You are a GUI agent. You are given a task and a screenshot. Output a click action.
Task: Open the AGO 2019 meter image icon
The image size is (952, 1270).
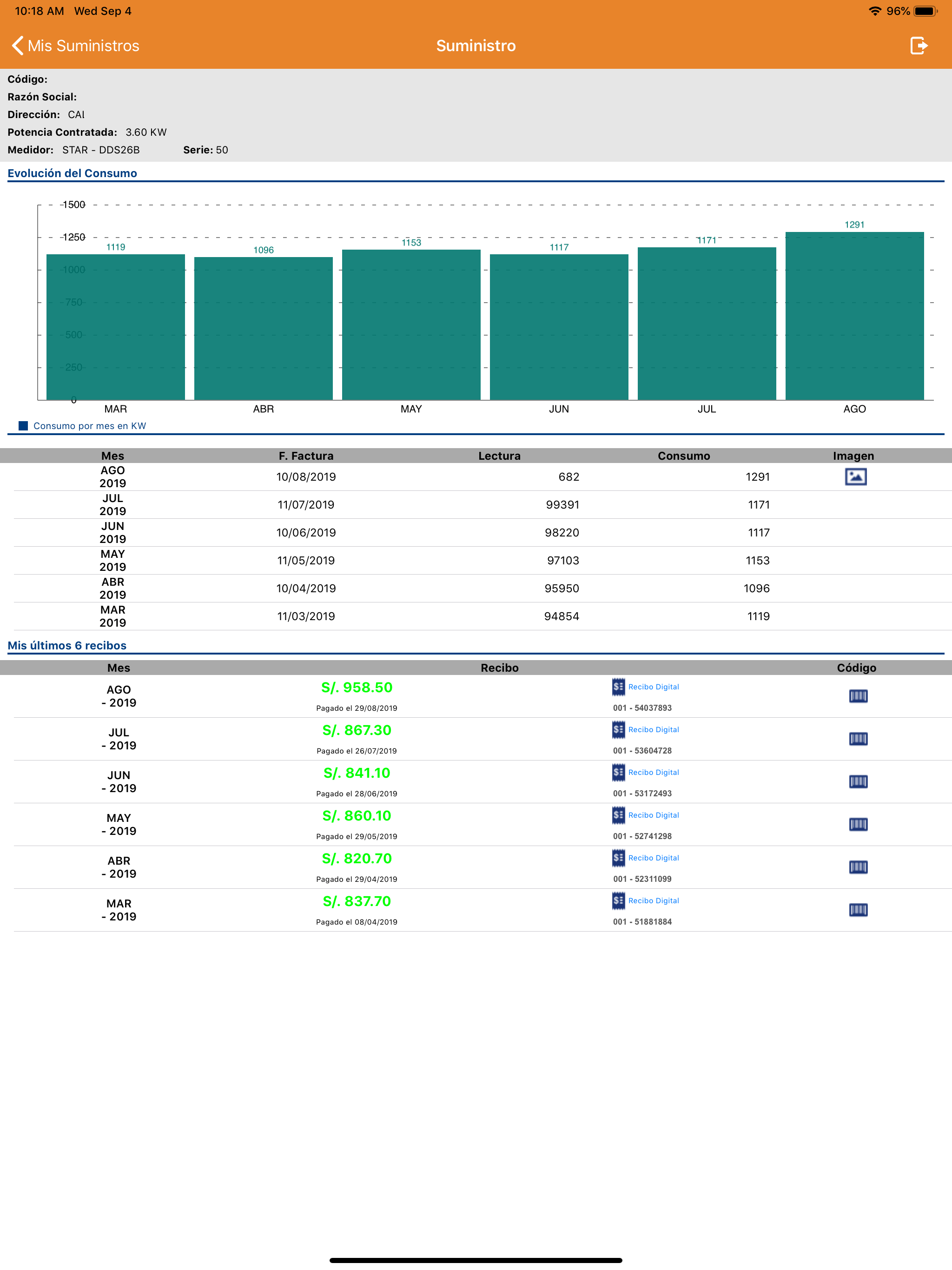[855, 476]
